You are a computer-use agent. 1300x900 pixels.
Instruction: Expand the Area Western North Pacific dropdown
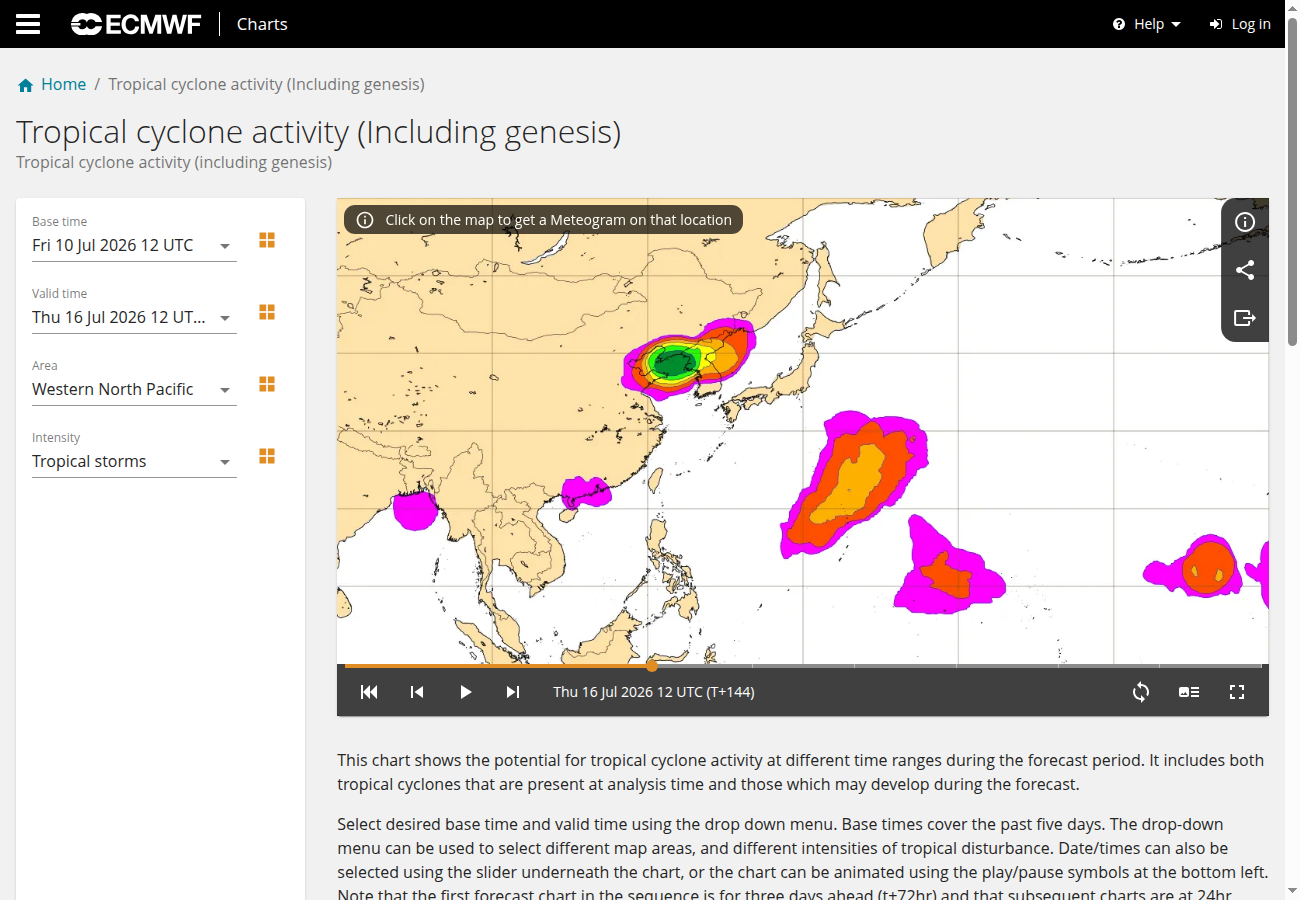point(134,390)
